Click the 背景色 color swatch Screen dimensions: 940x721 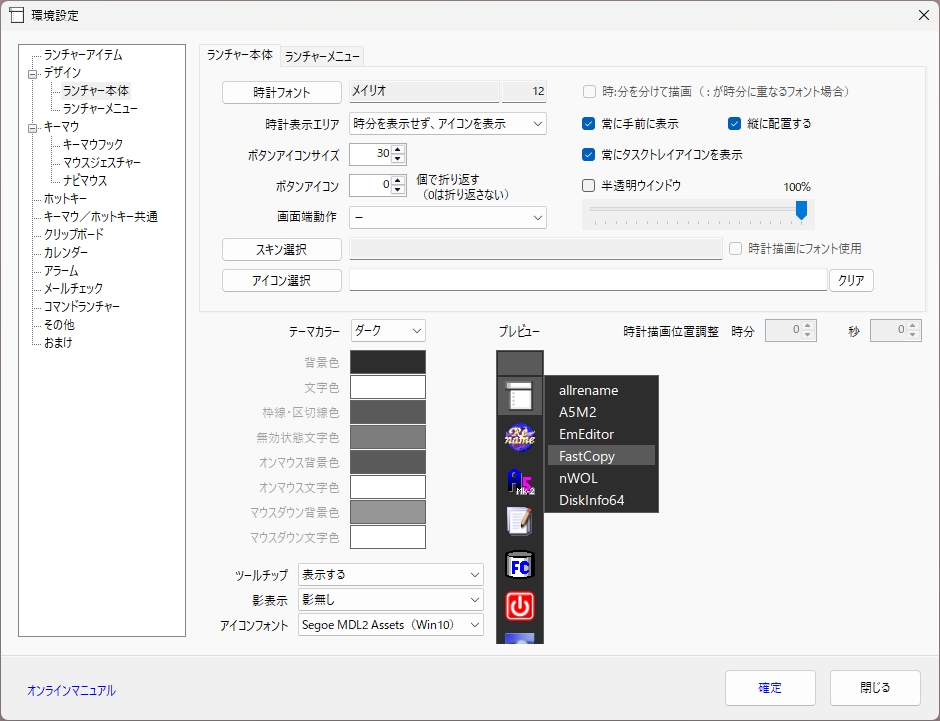point(388,362)
